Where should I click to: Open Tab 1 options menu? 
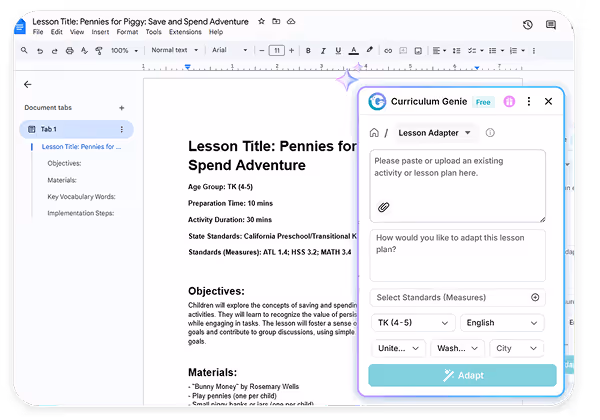pyautogui.click(x=122, y=129)
